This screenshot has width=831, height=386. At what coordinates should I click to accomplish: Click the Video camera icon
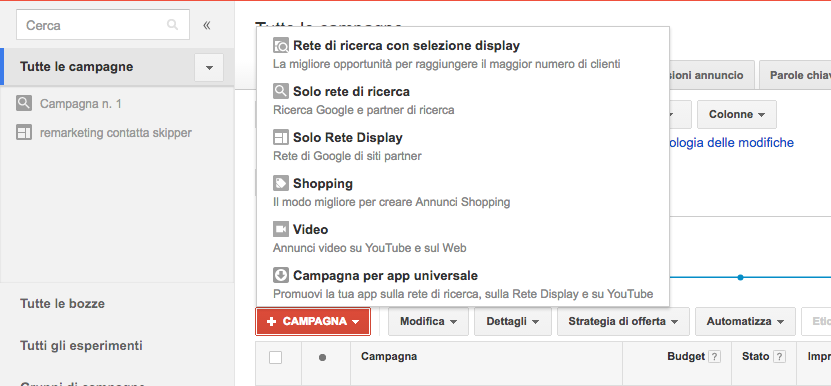click(281, 229)
